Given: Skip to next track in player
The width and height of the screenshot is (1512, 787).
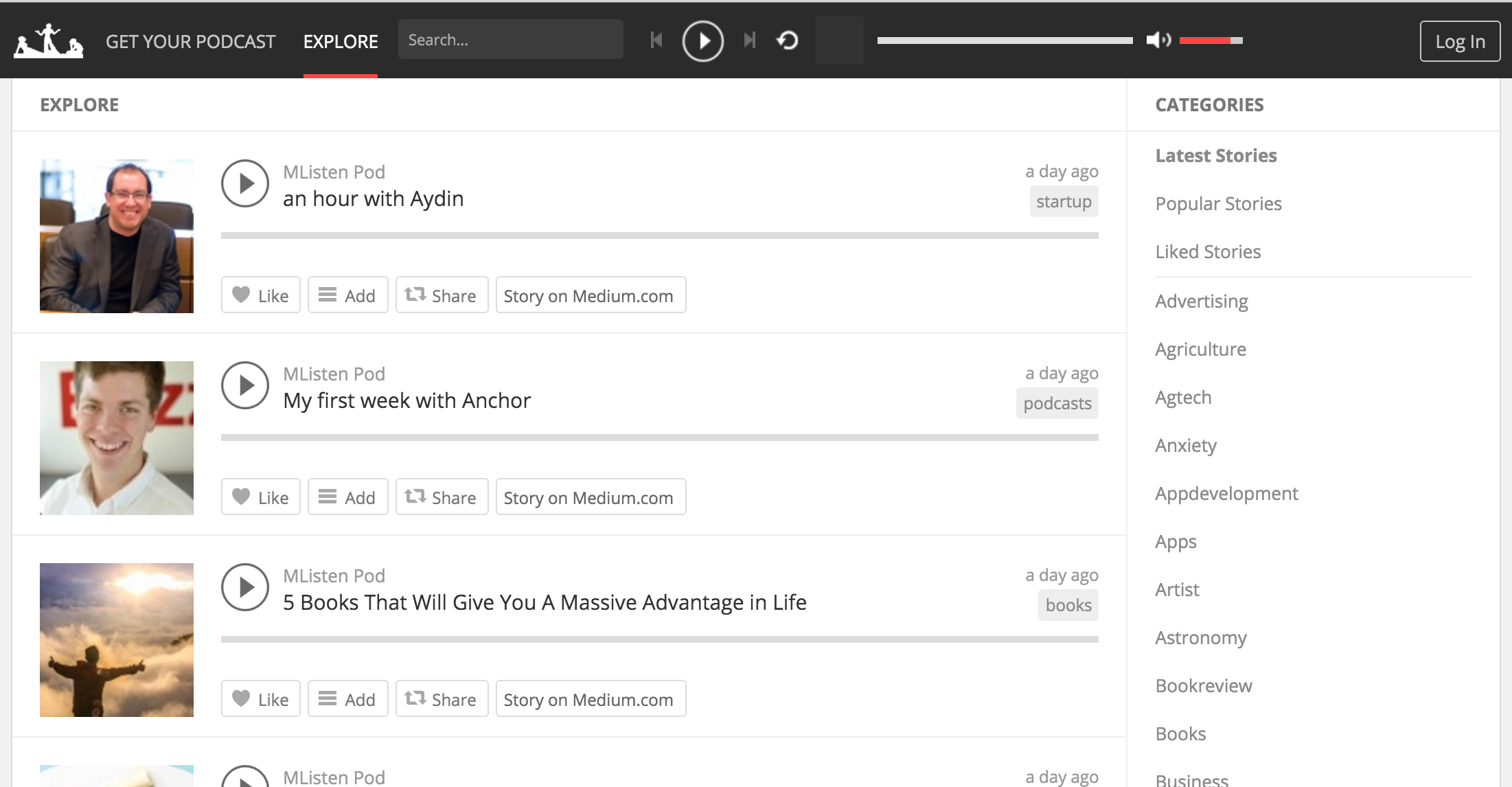Looking at the screenshot, I should click(750, 41).
